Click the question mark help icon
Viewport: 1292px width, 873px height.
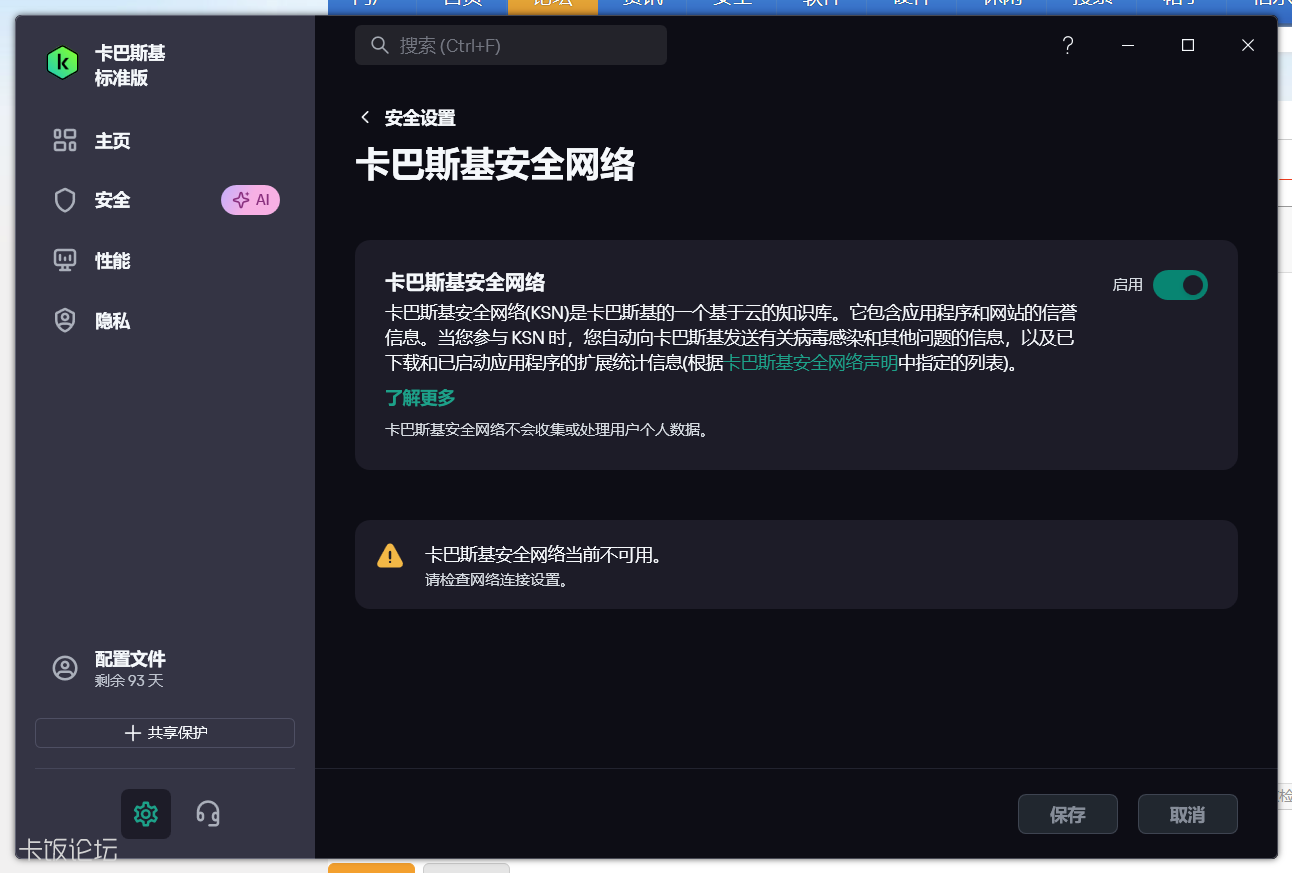1068,45
